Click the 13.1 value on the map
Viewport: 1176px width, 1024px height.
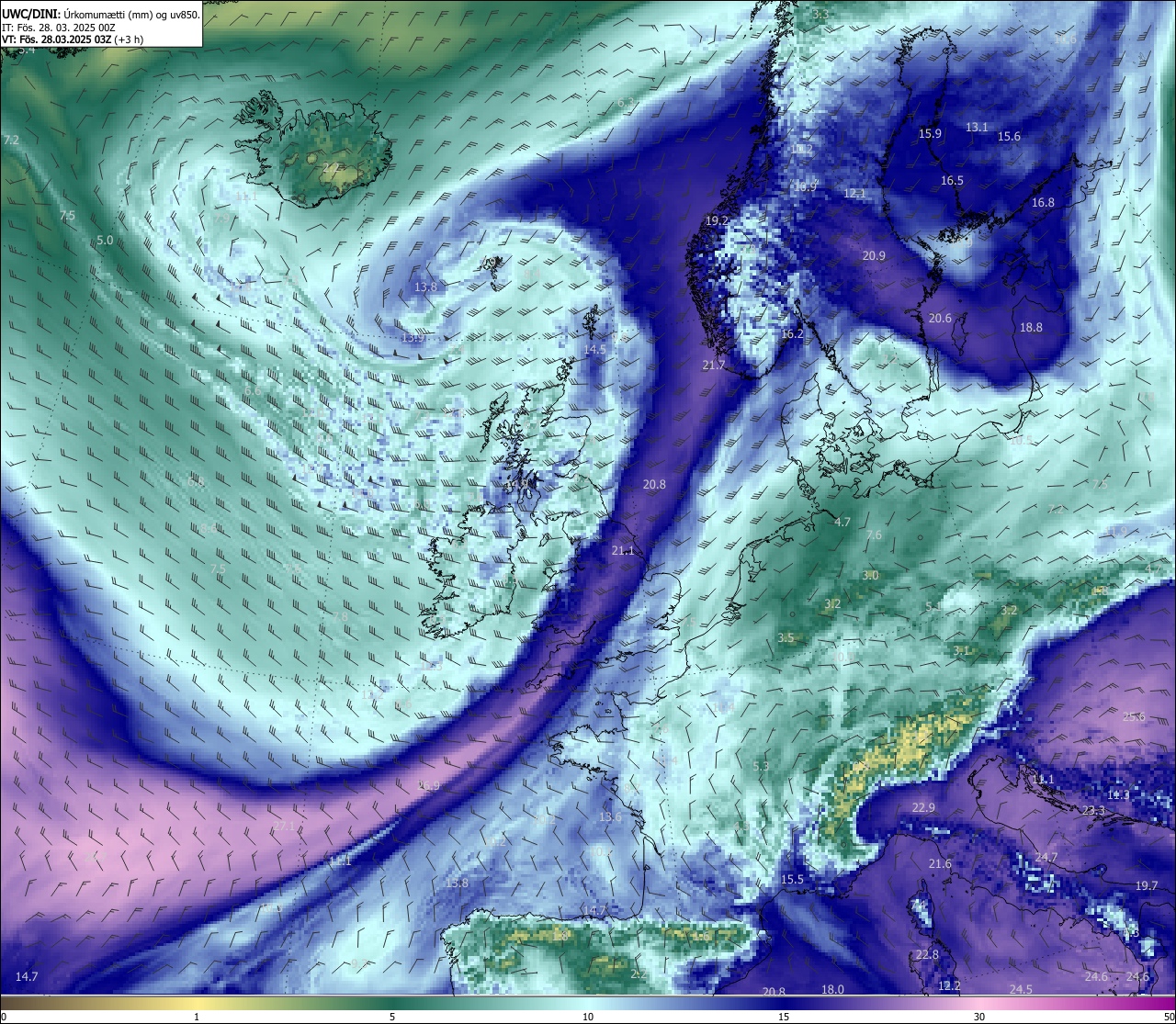(x=977, y=127)
